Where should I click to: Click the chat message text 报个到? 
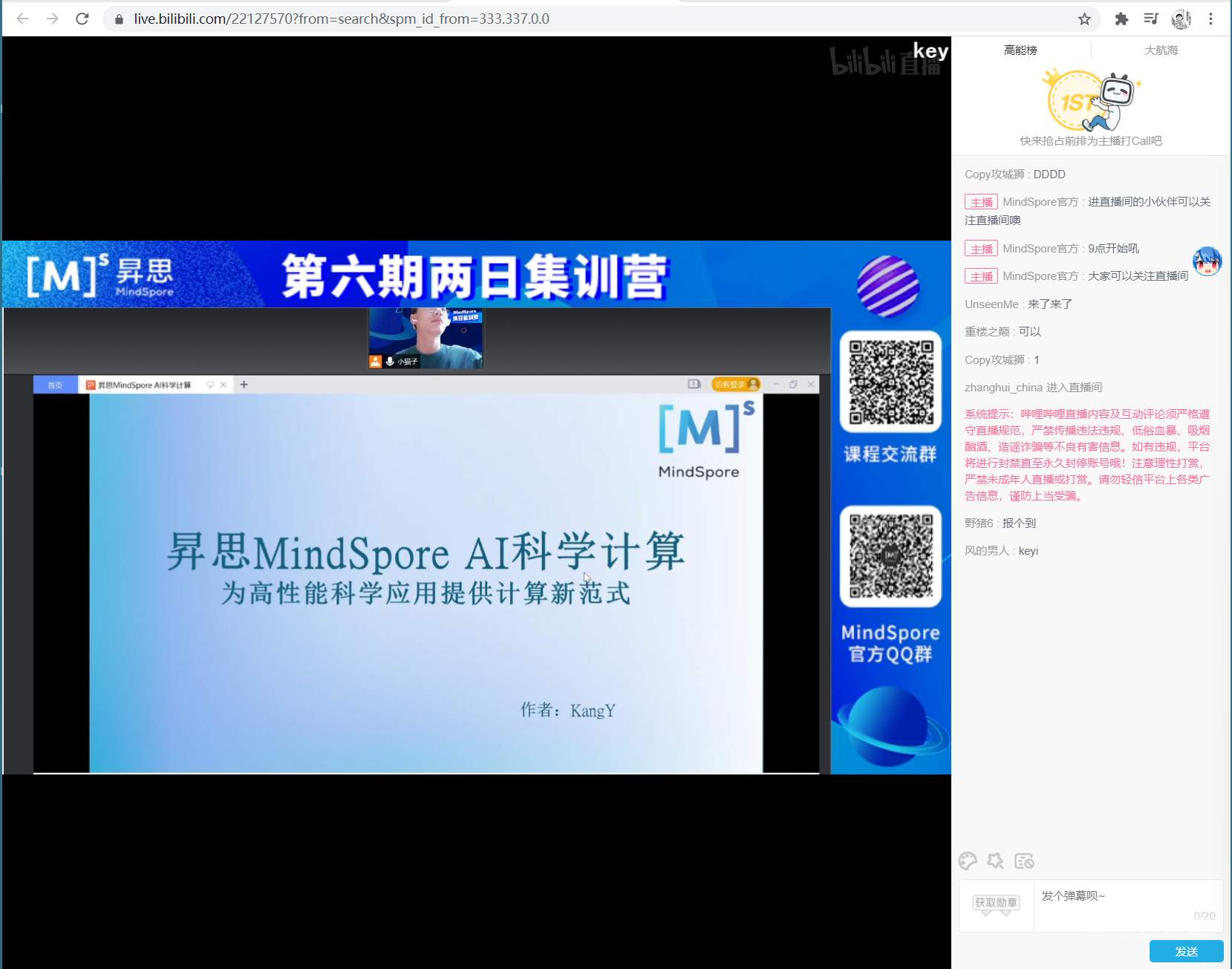(x=1019, y=523)
